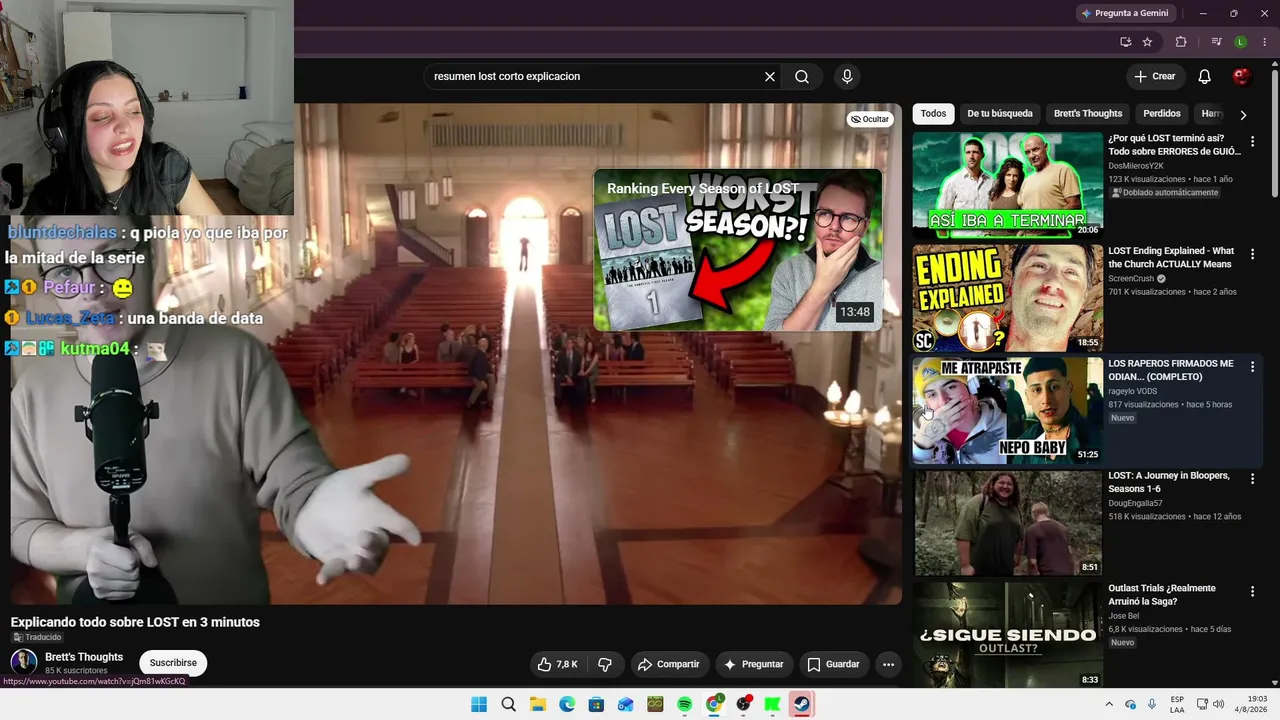Click the magnifying glass search button
This screenshot has width=1280, height=720.
[x=802, y=77]
